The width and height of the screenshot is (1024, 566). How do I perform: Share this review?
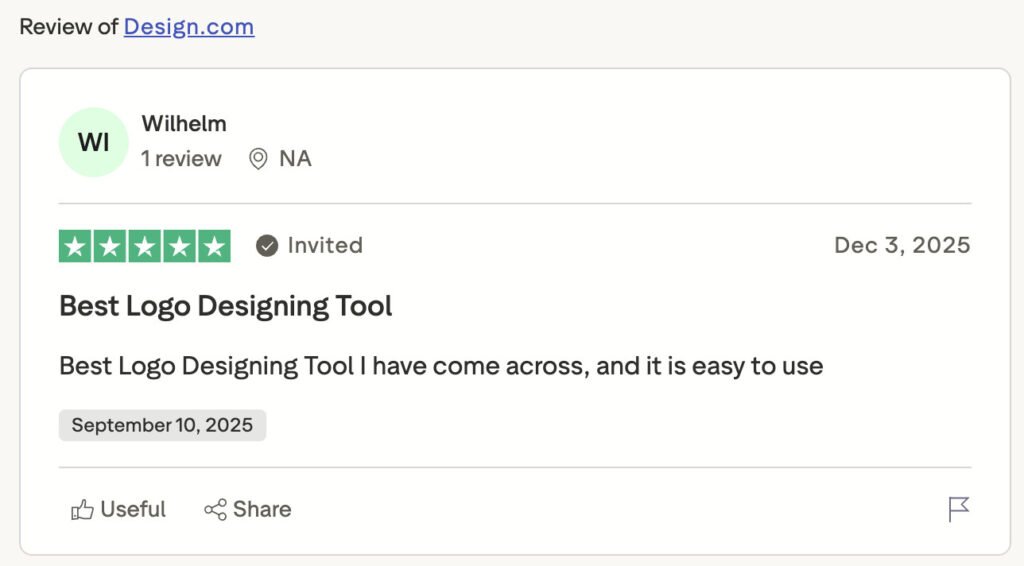pos(248,509)
